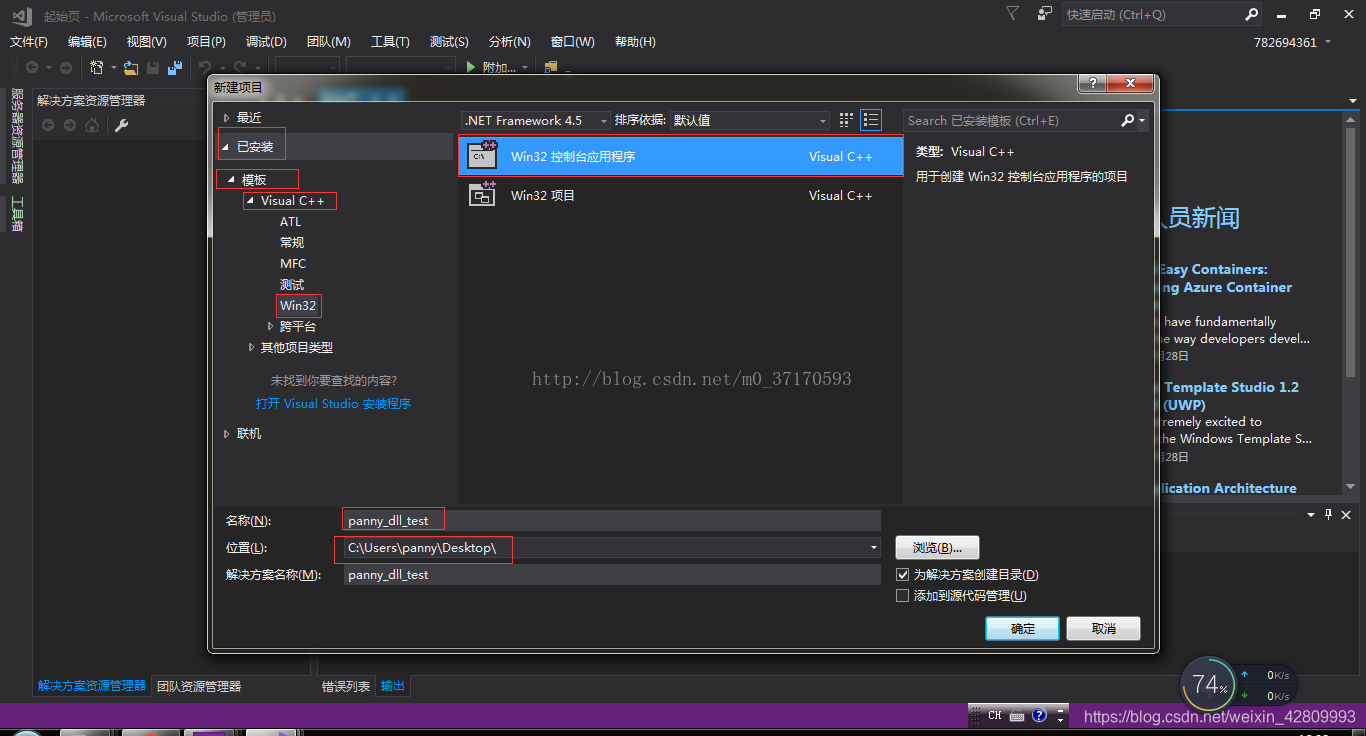This screenshot has width=1366, height=736.
Task: Select the Win32 tree item
Action: pyautogui.click(x=298, y=306)
